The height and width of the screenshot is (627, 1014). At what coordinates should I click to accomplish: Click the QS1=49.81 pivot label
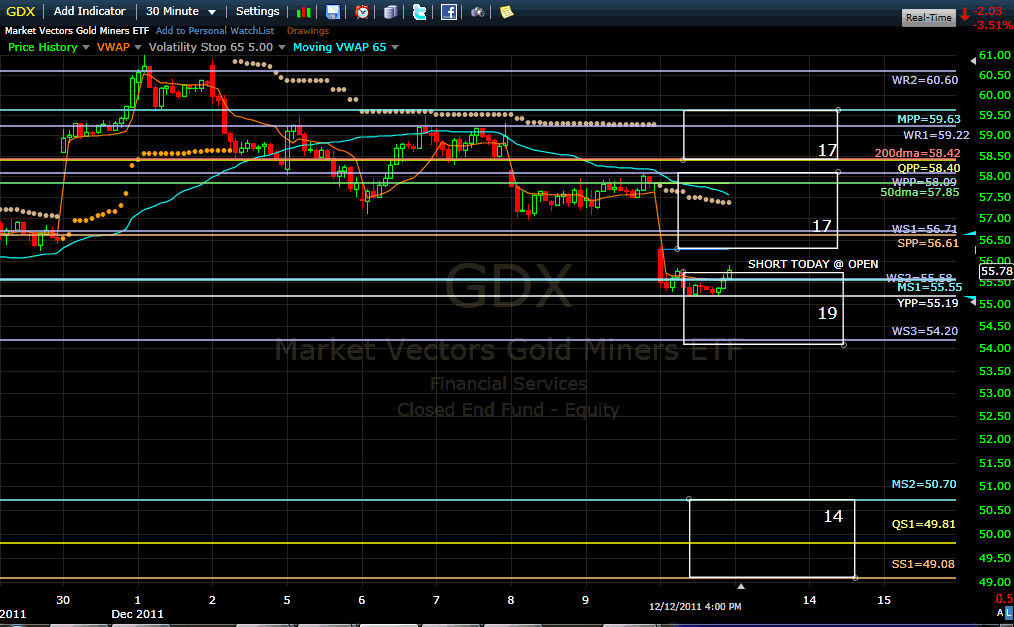click(923, 524)
